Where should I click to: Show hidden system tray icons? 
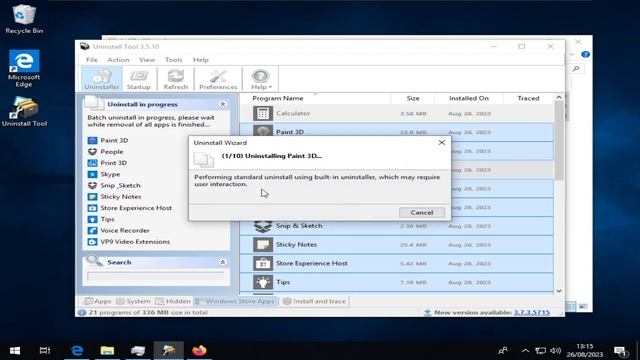point(525,351)
